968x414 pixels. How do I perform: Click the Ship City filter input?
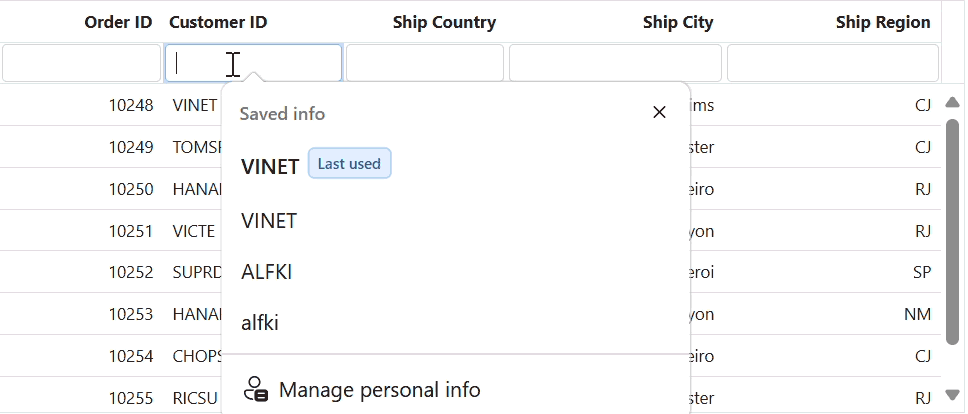pyautogui.click(x=614, y=63)
